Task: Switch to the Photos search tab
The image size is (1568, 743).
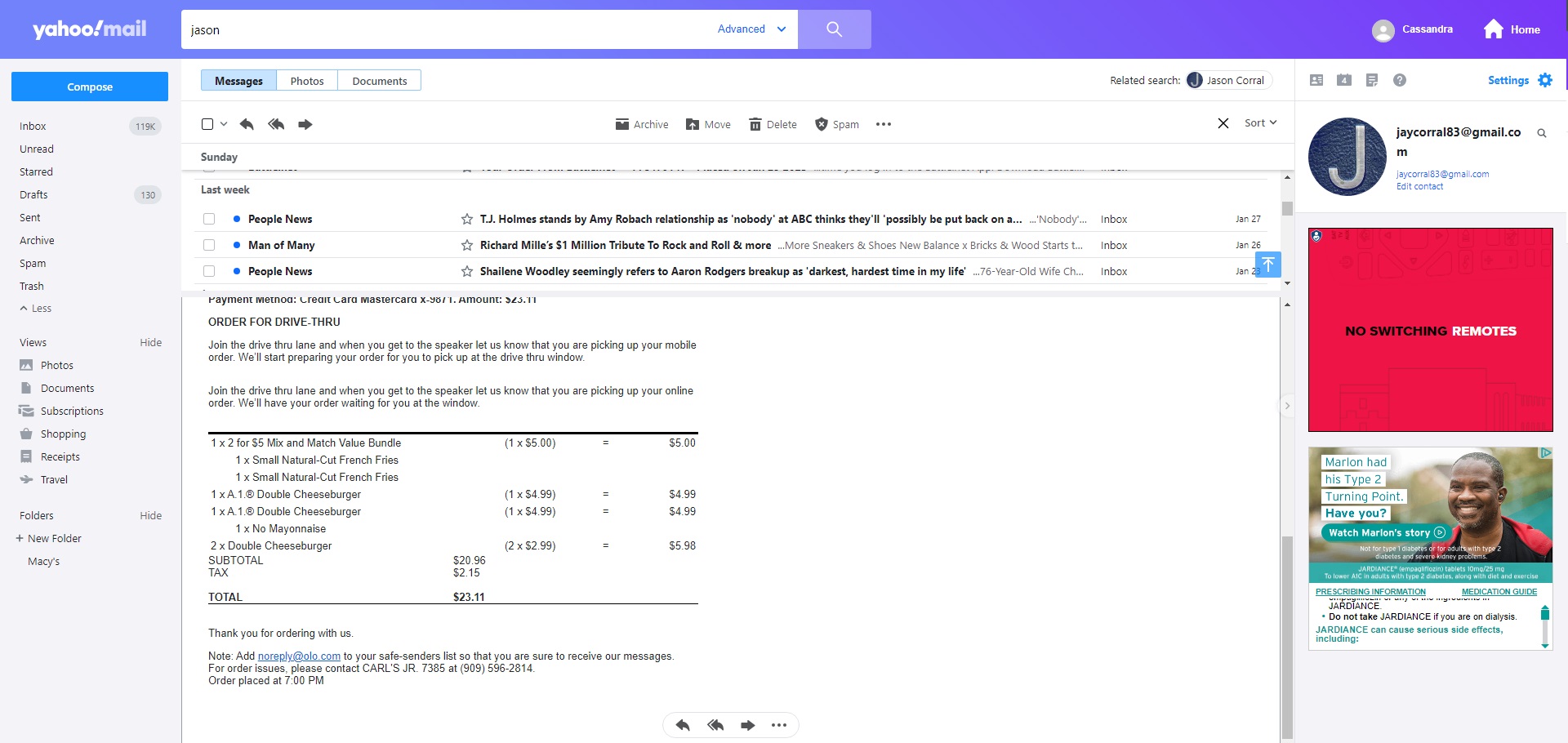Action: [x=307, y=80]
